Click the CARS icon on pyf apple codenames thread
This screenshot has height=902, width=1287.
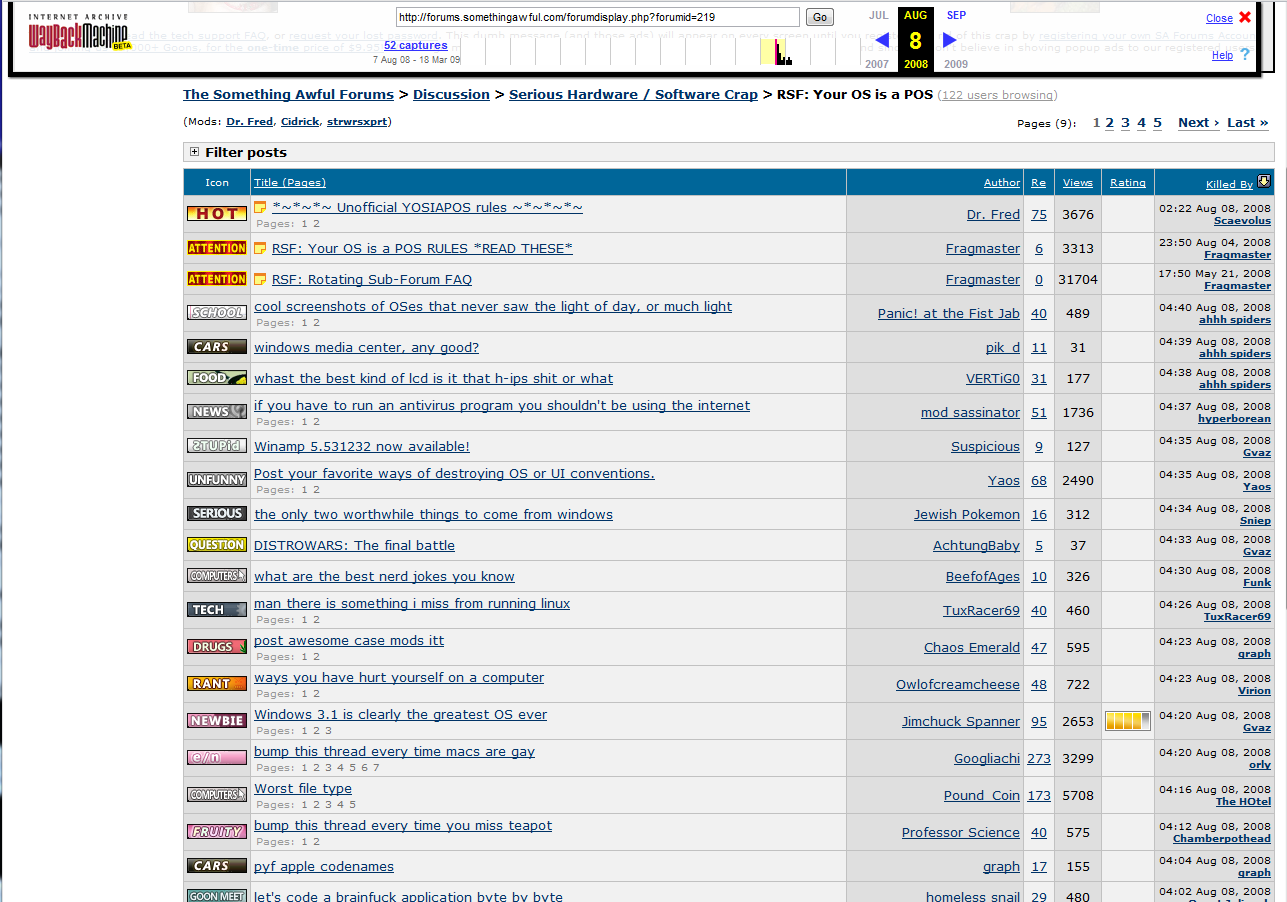217,866
